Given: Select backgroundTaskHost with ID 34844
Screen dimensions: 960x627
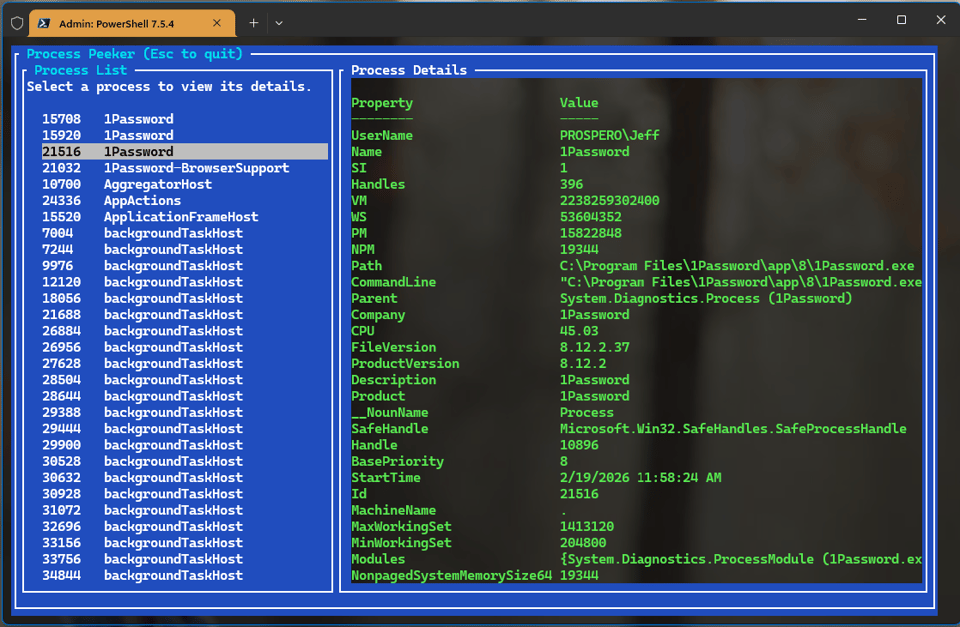Looking at the screenshot, I should tap(172, 575).
